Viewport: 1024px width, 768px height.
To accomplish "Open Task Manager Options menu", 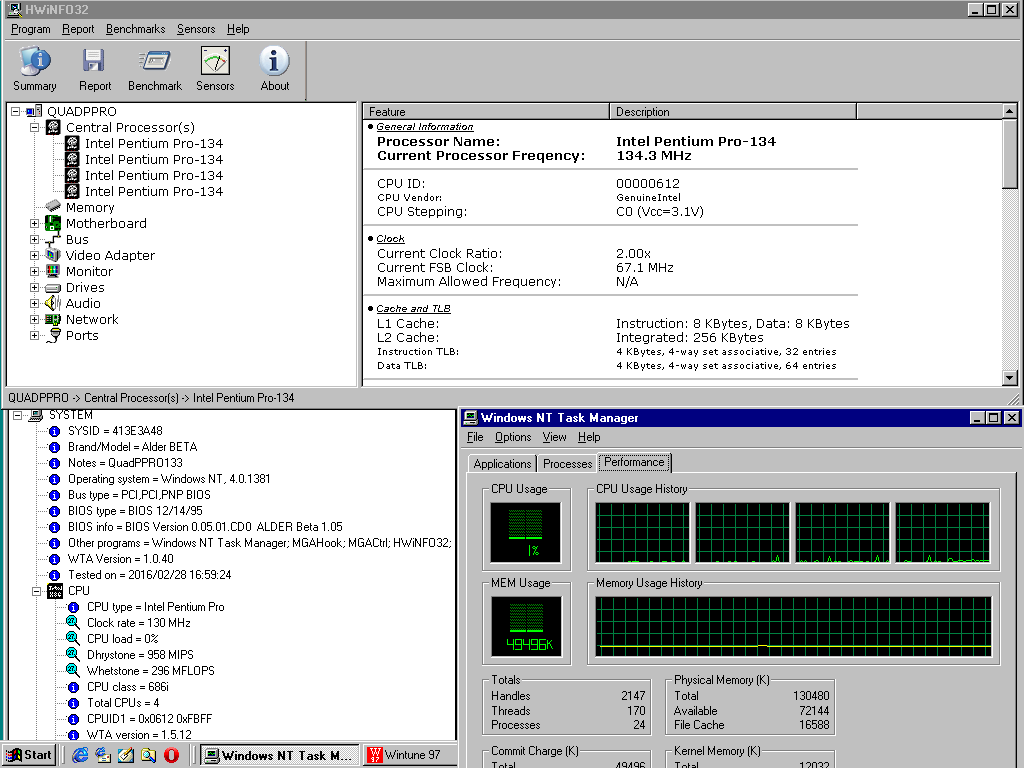I will point(513,437).
